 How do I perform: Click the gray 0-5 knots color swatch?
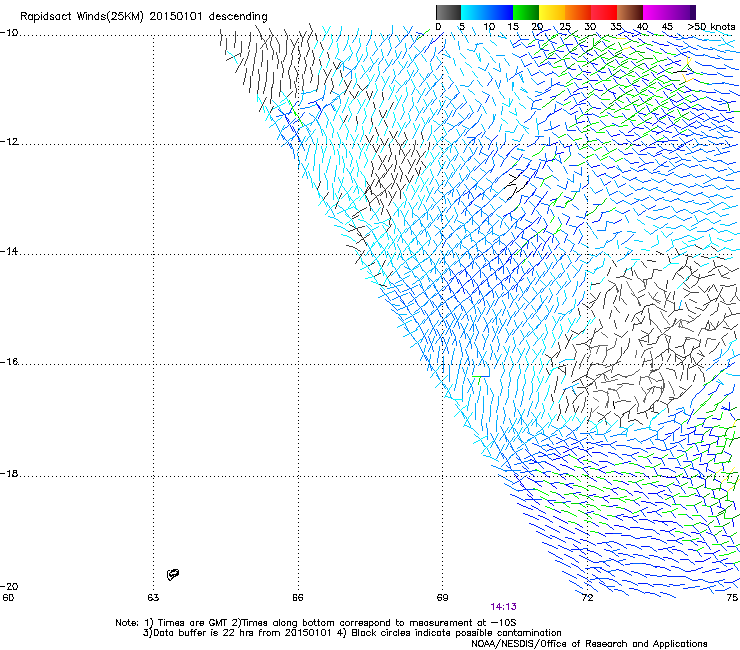[x=448, y=12]
